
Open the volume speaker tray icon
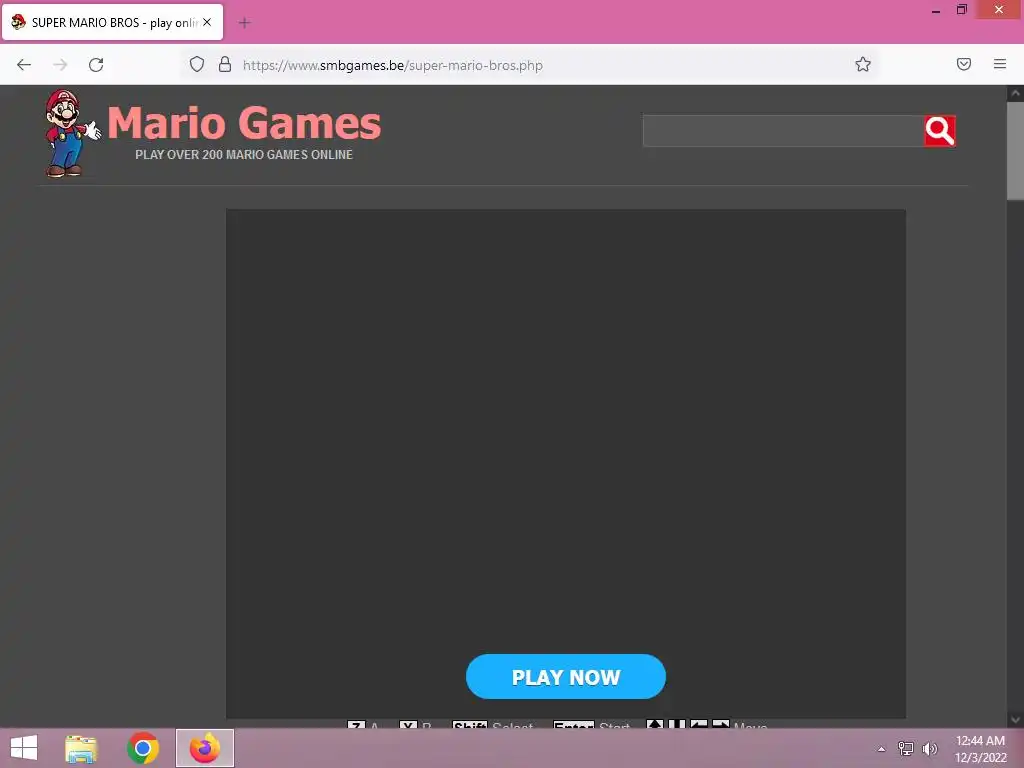click(929, 749)
